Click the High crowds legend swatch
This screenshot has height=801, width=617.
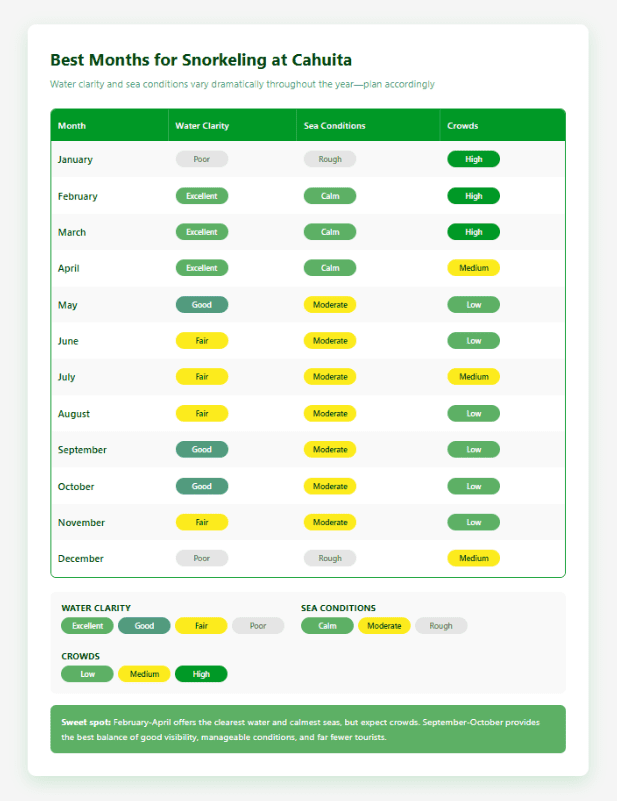(201, 674)
